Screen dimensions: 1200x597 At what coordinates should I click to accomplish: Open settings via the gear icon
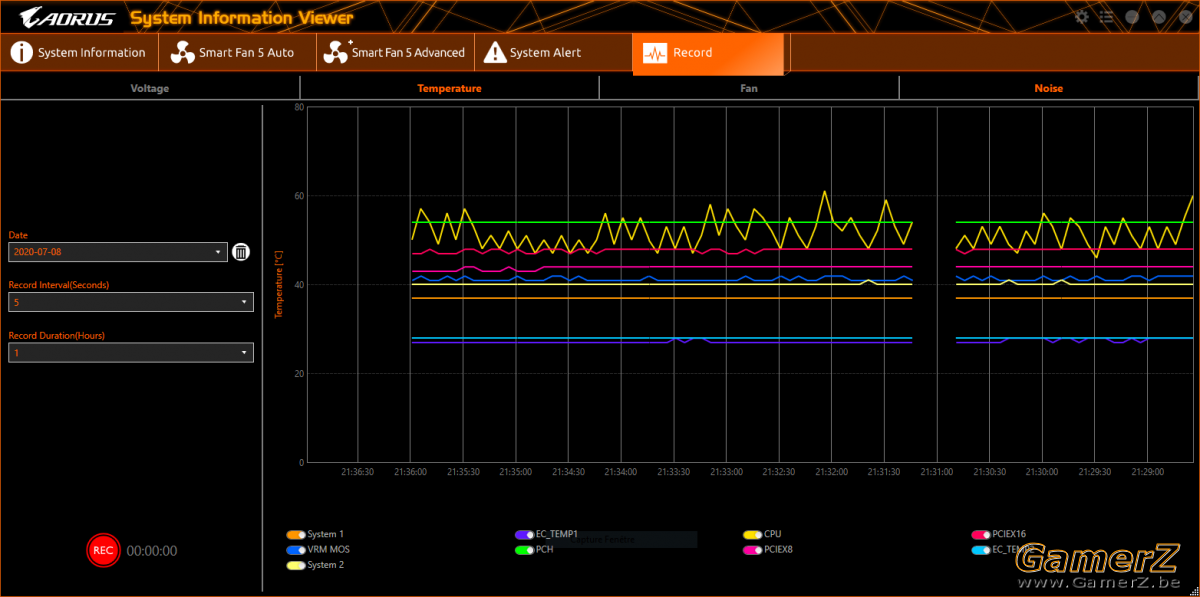pos(1081,17)
